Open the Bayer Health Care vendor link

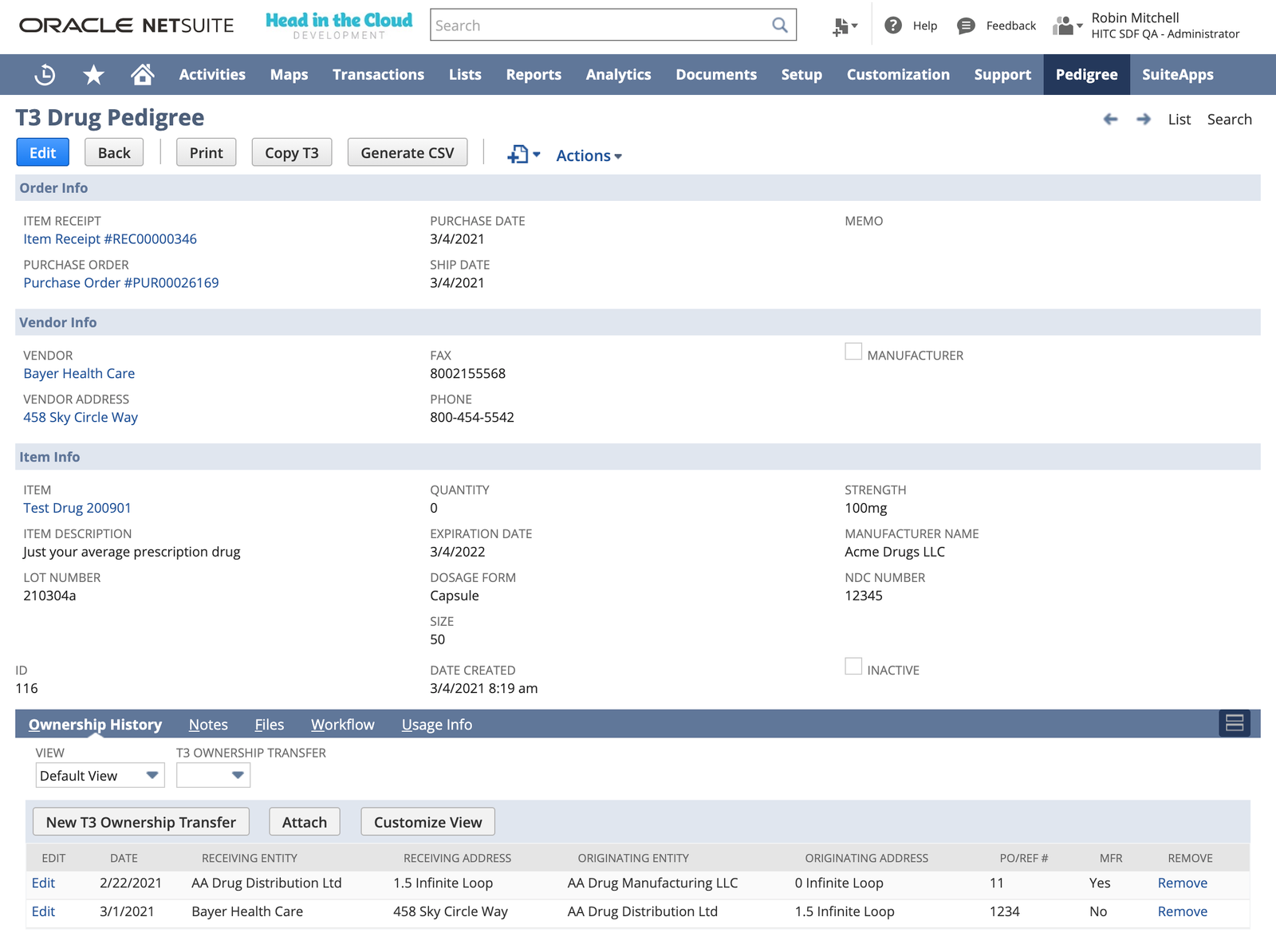point(79,374)
